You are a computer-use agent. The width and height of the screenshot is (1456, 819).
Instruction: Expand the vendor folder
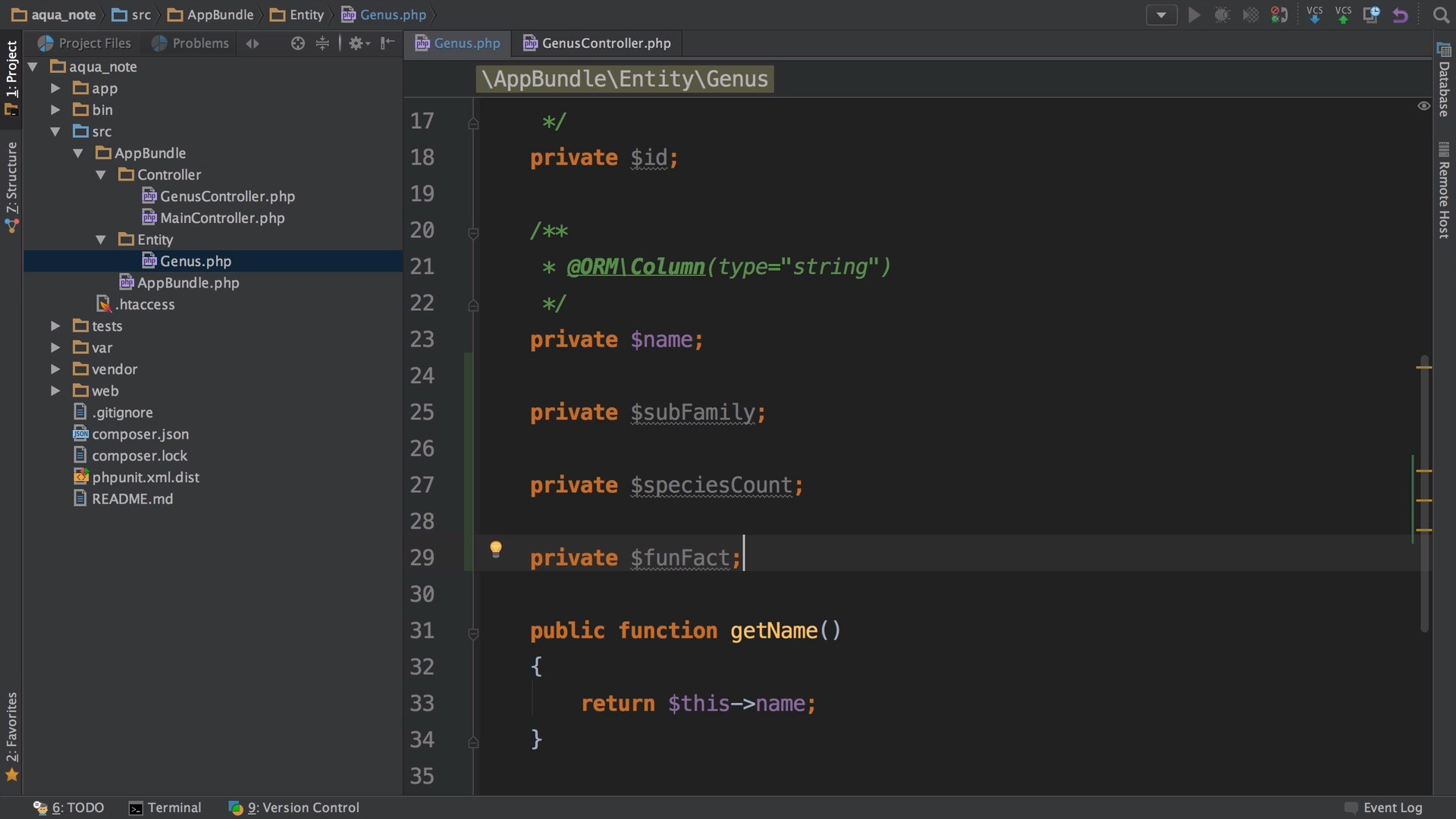(55, 369)
